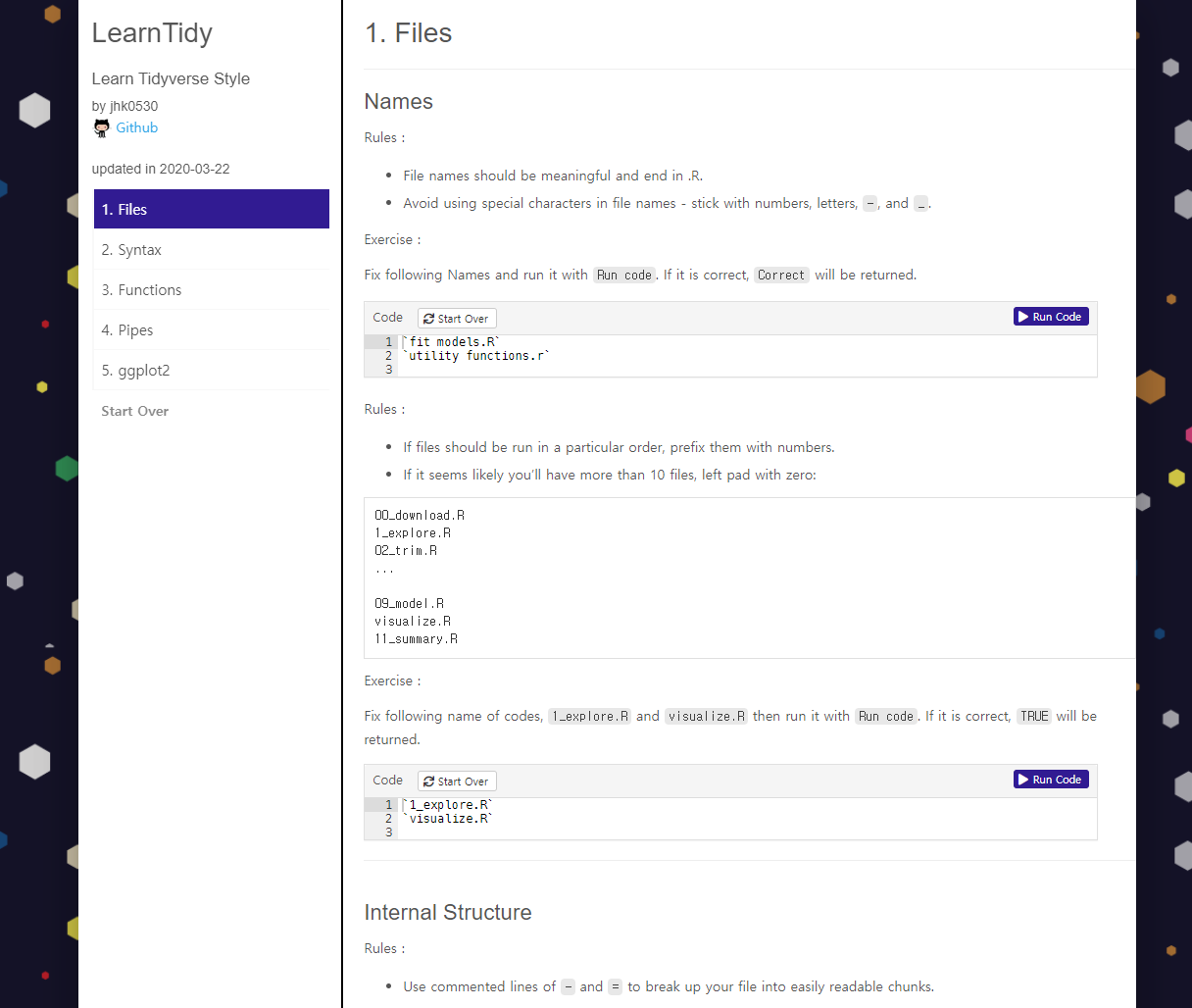Click the refresh icon in second Start Over button

coord(429,781)
